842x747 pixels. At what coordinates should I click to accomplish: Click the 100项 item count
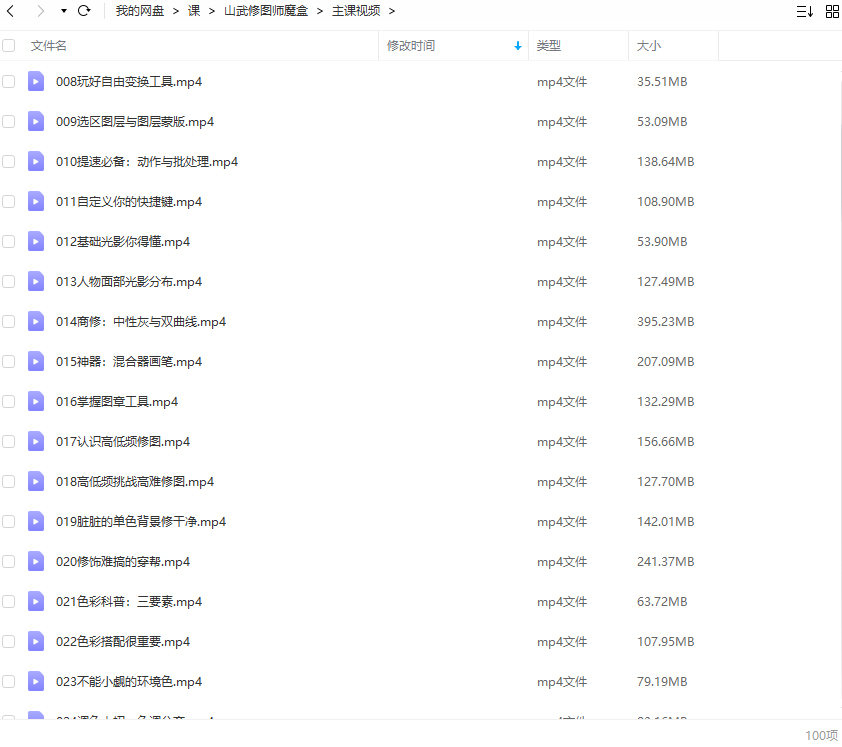click(821, 735)
